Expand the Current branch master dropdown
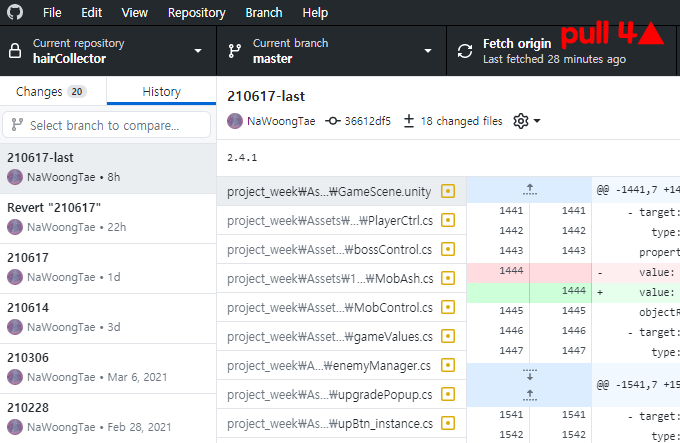This screenshot has height=443, width=680. click(331, 51)
